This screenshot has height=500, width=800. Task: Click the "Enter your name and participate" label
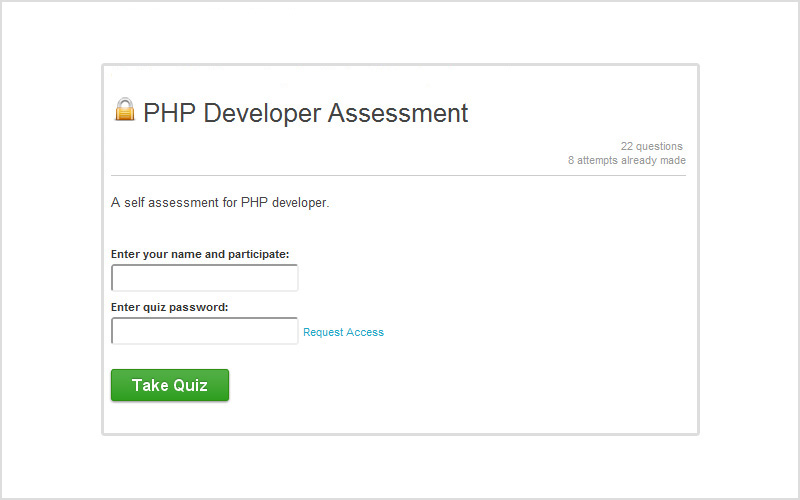coord(207,254)
